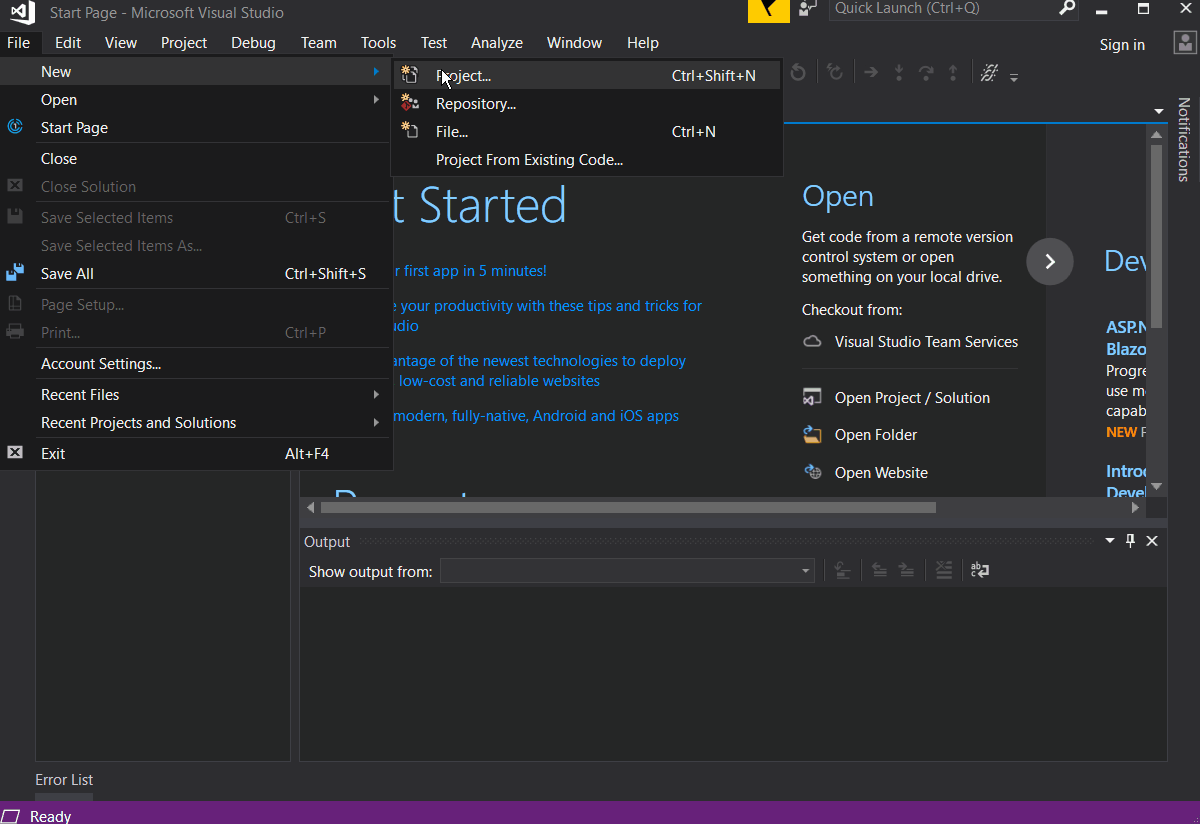This screenshot has height=824, width=1200.
Task: Select File... in the New submenu
Action: (586, 131)
